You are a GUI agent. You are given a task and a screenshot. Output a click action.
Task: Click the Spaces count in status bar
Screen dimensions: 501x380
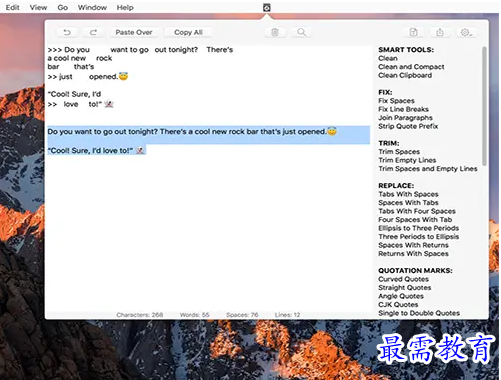[242, 315]
